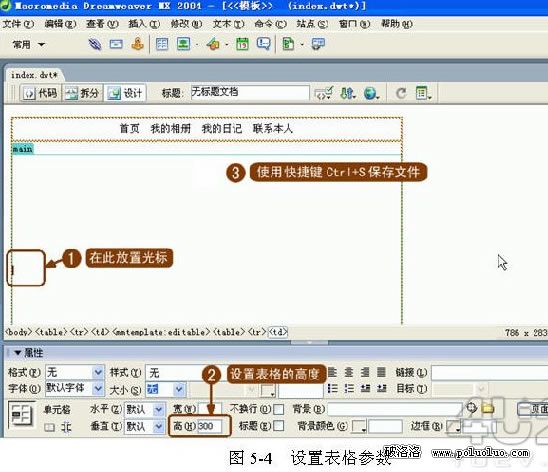
Task: Click the ordered list icon
Action: click(349, 389)
